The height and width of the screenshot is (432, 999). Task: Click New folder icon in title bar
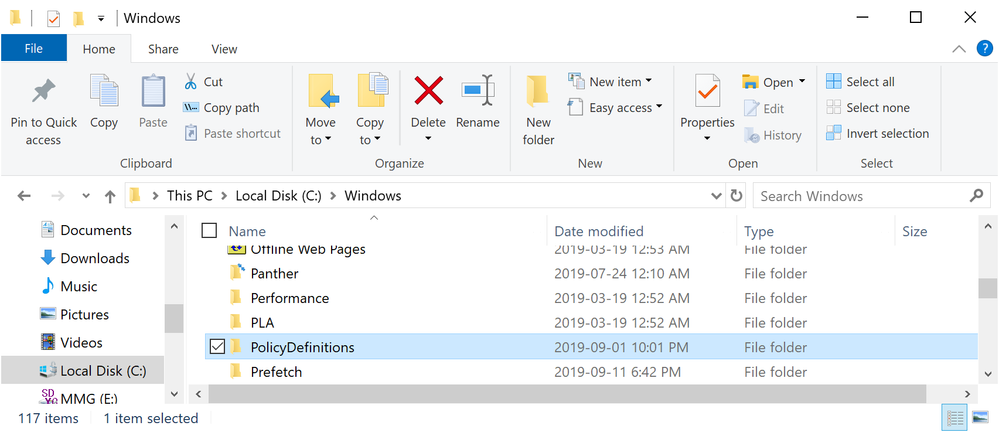[x=78, y=18]
